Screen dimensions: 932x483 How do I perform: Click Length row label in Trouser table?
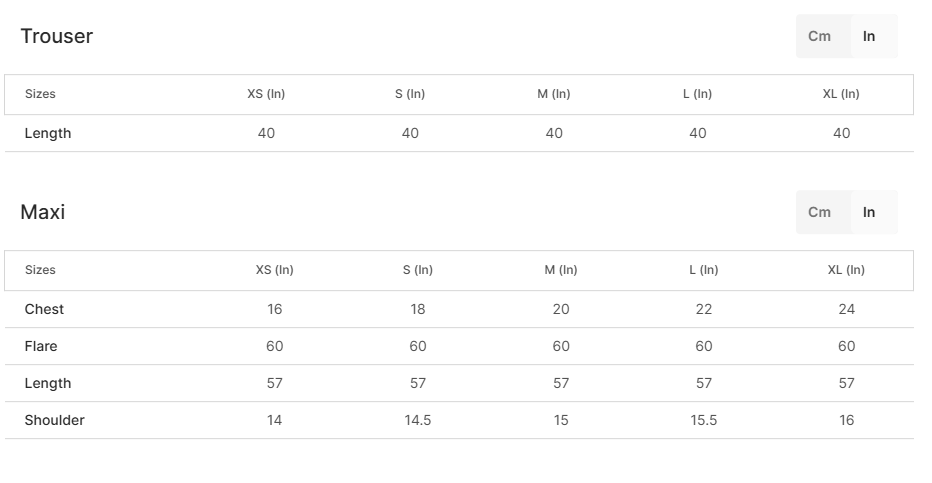[x=48, y=134]
